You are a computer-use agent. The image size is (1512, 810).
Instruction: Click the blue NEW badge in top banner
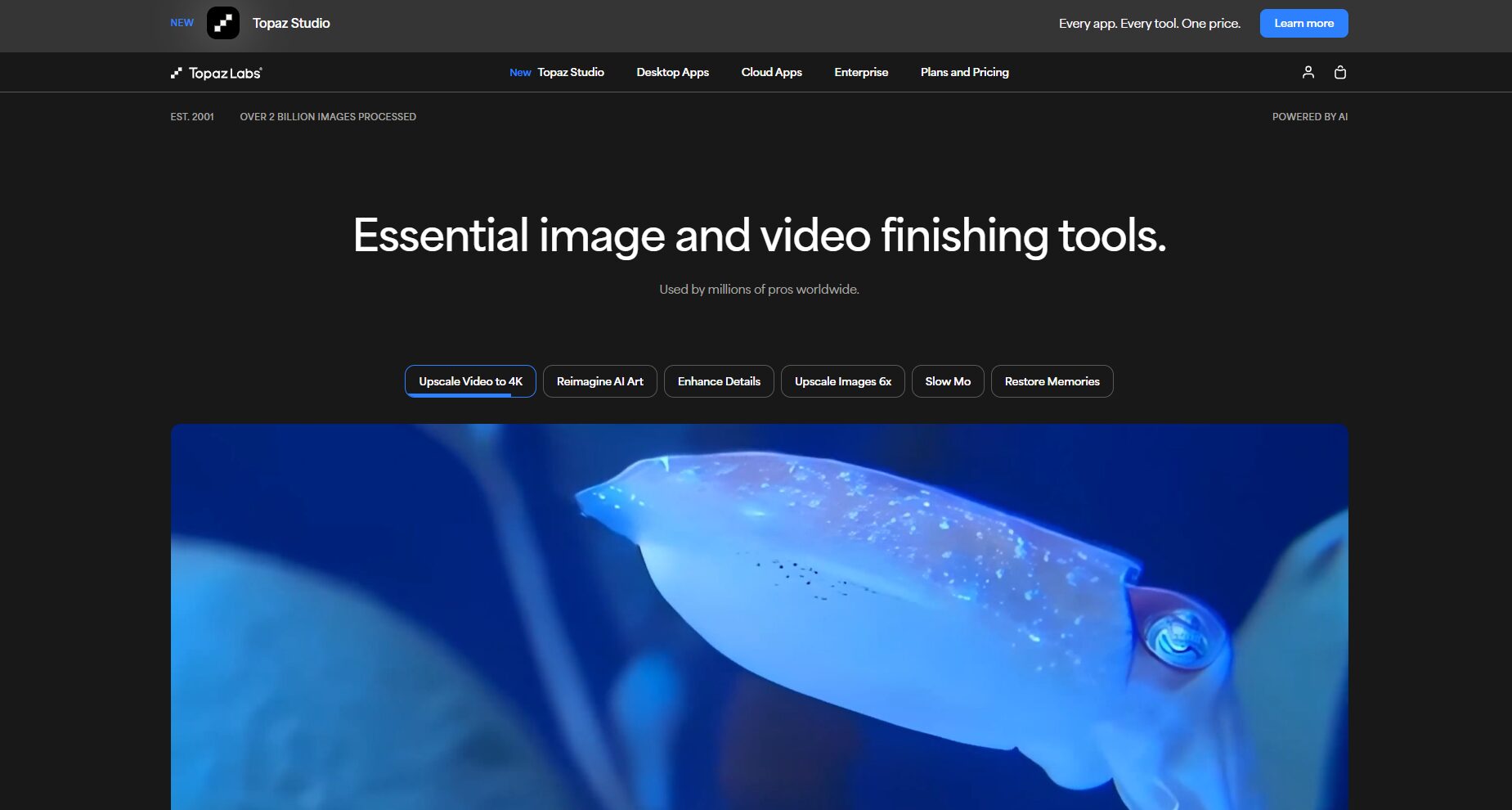[182, 23]
